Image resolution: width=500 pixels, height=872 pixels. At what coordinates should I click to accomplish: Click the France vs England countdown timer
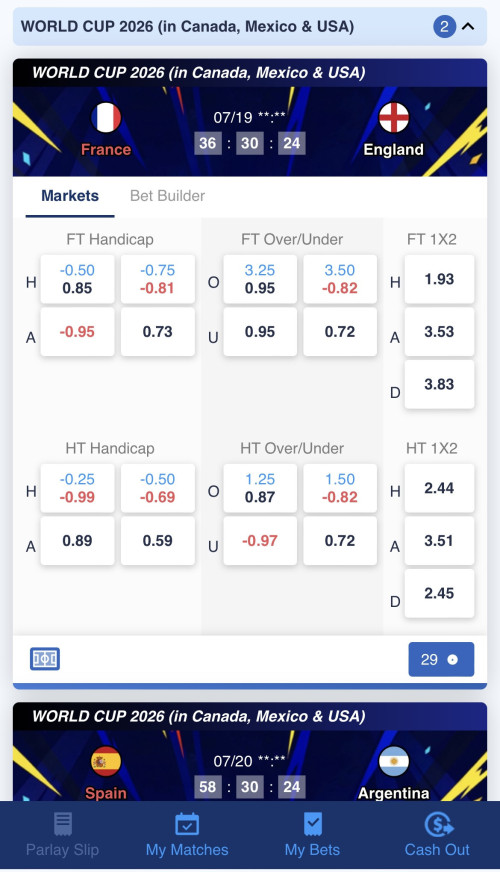(250, 143)
